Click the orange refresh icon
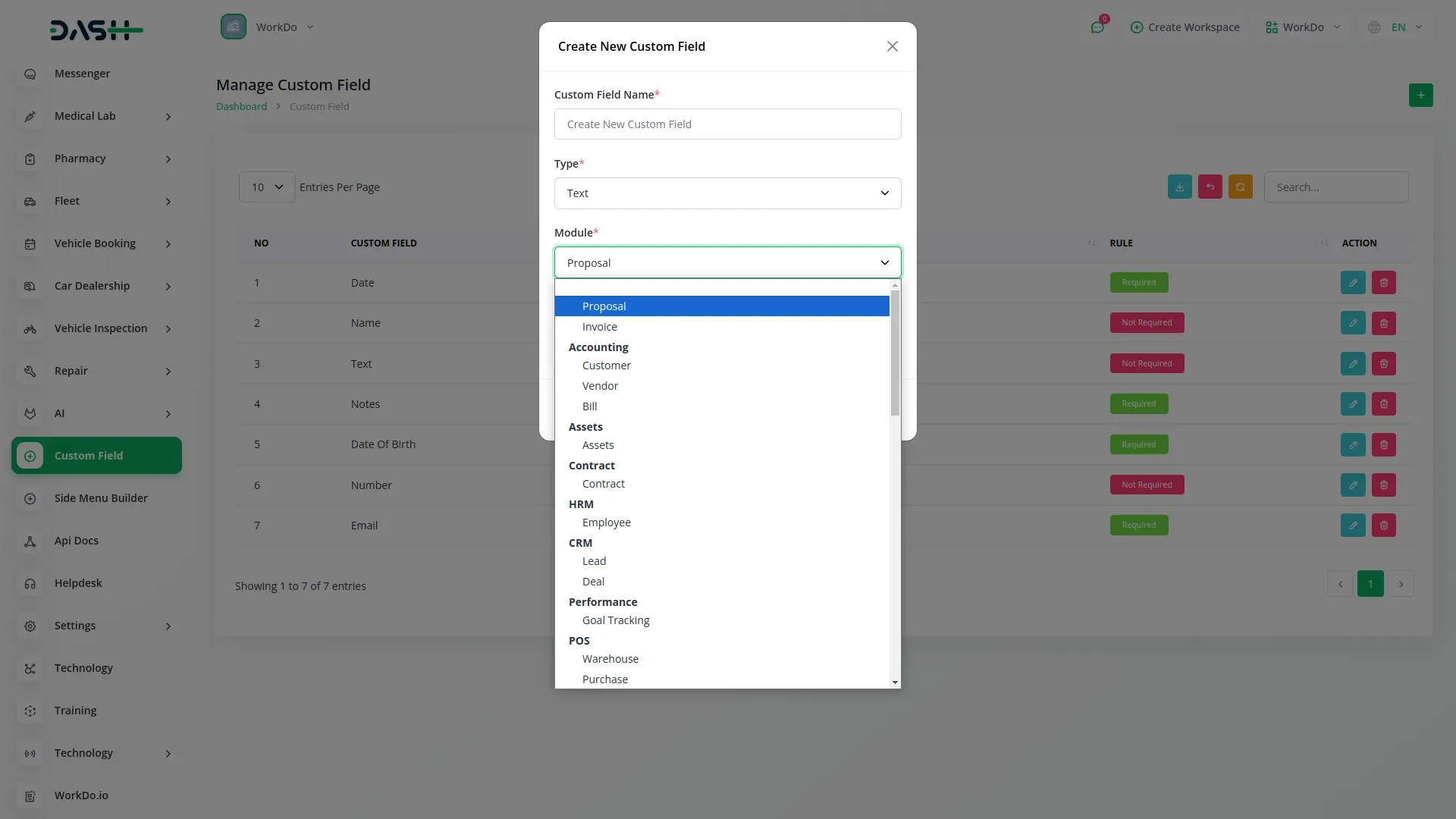This screenshot has width=1456, height=819. pyautogui.click(x=1240, y=187)
